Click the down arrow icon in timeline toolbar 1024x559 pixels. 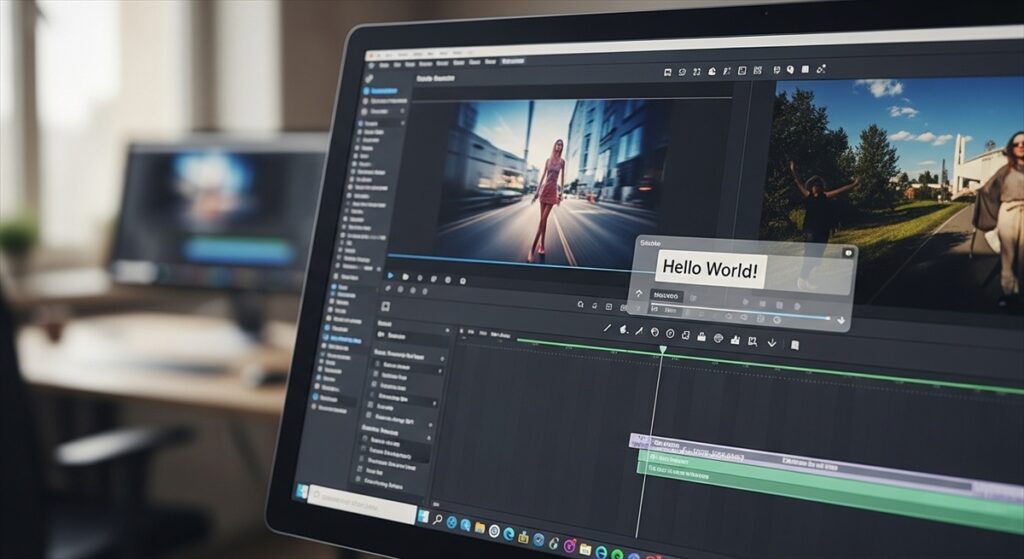[x=771, y=342]
